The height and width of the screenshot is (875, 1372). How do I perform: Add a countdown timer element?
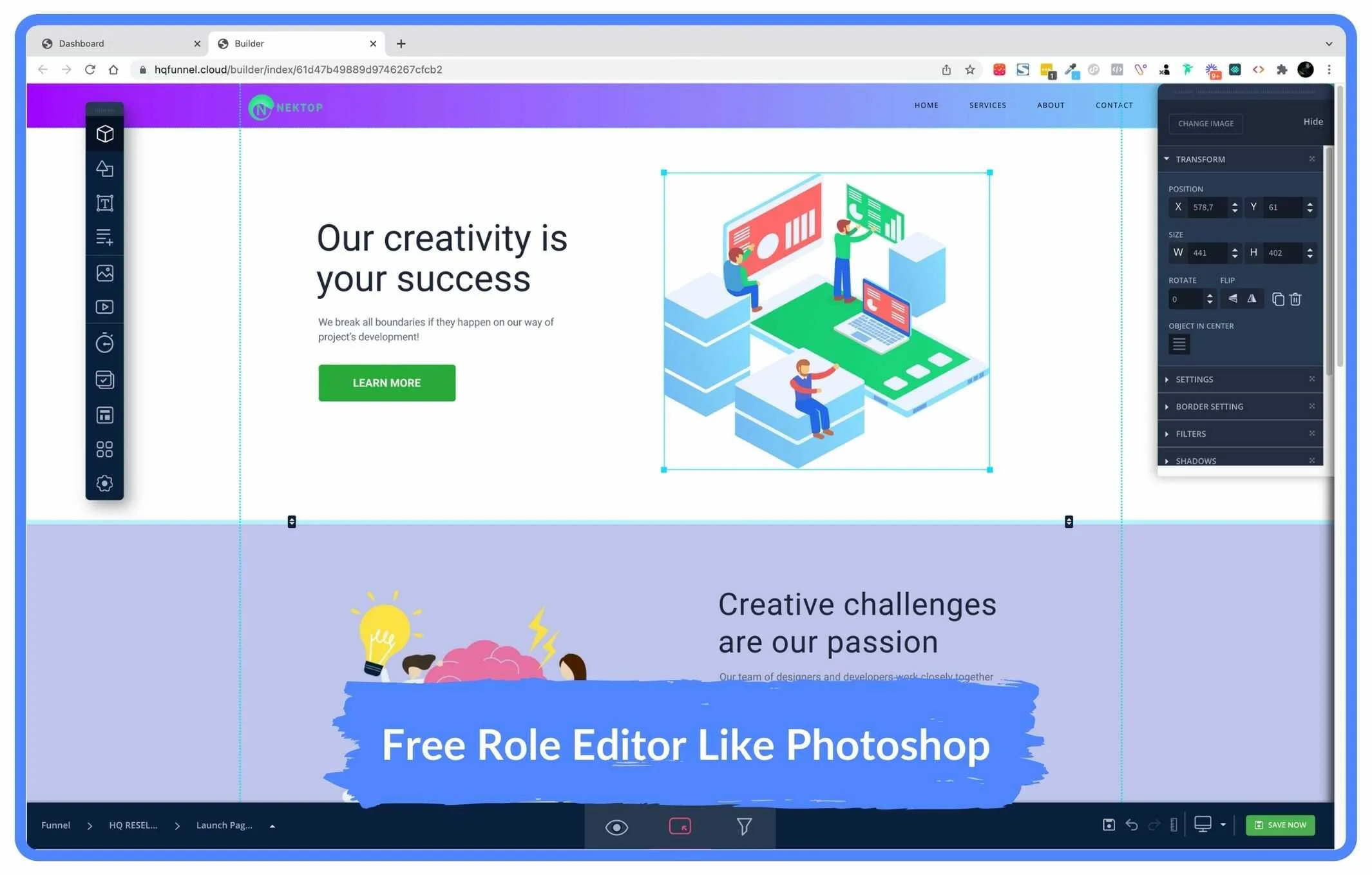(104, 343)
